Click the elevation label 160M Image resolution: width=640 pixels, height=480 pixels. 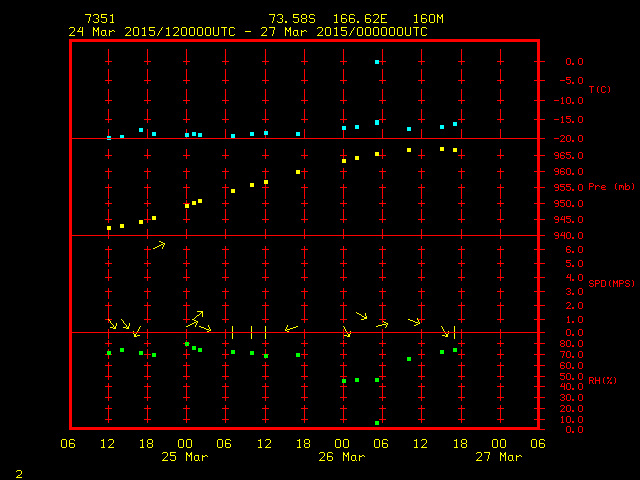pos(426,19)
